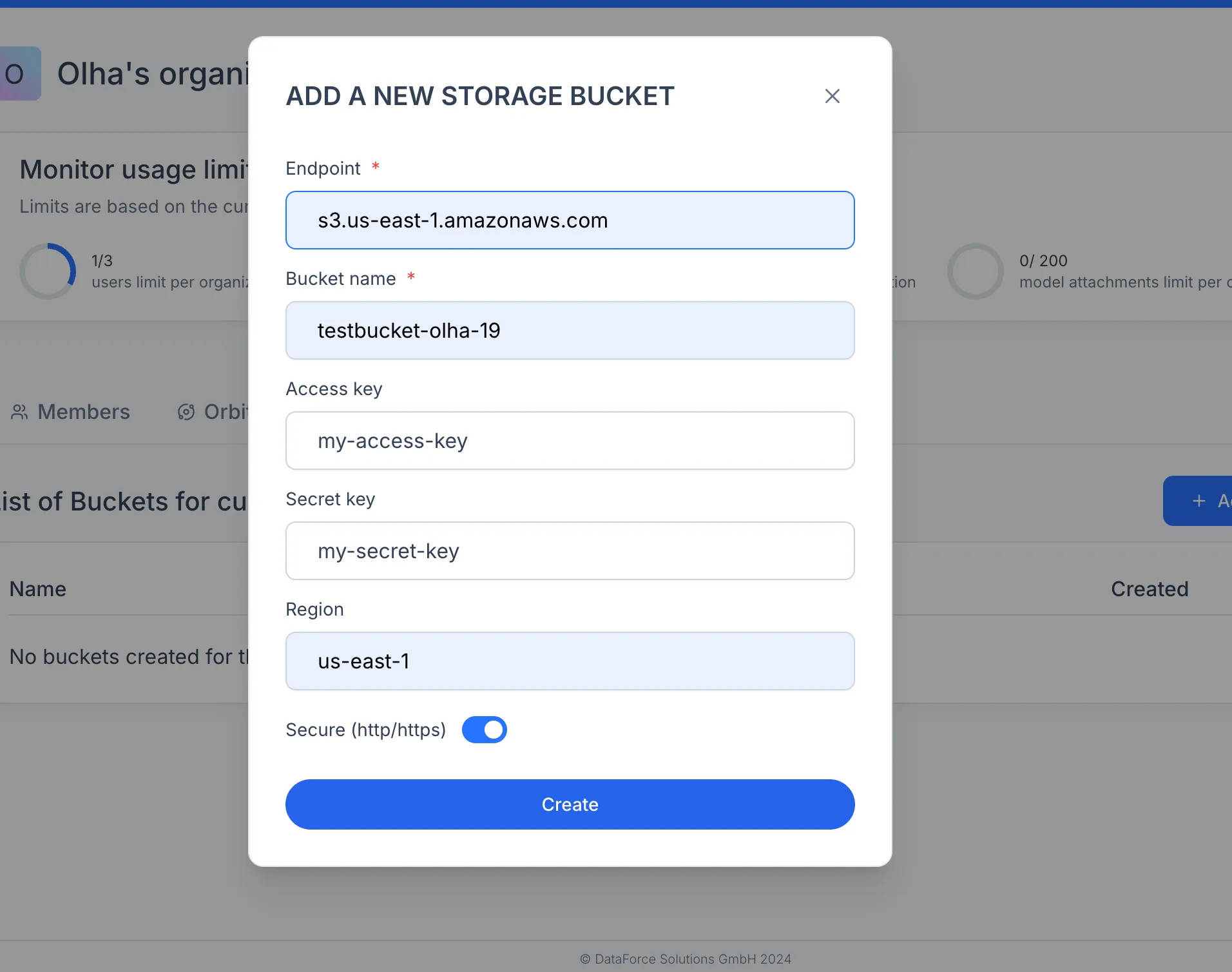Switch to the Orbit tab
This screenshot has height=972, width=1232.
213,412
